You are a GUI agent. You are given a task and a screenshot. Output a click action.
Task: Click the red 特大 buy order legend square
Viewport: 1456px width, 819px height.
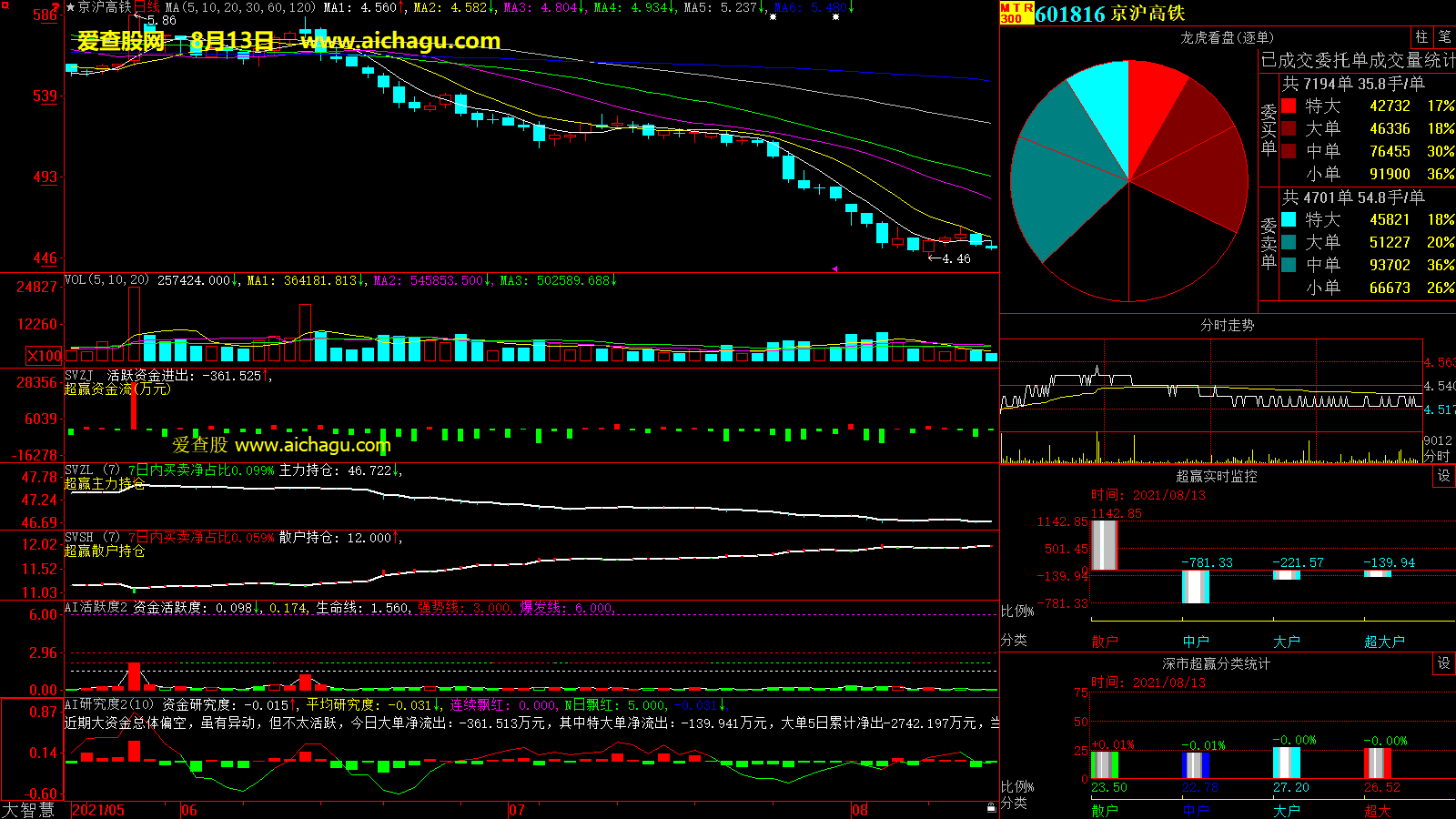pos(1289,106)
